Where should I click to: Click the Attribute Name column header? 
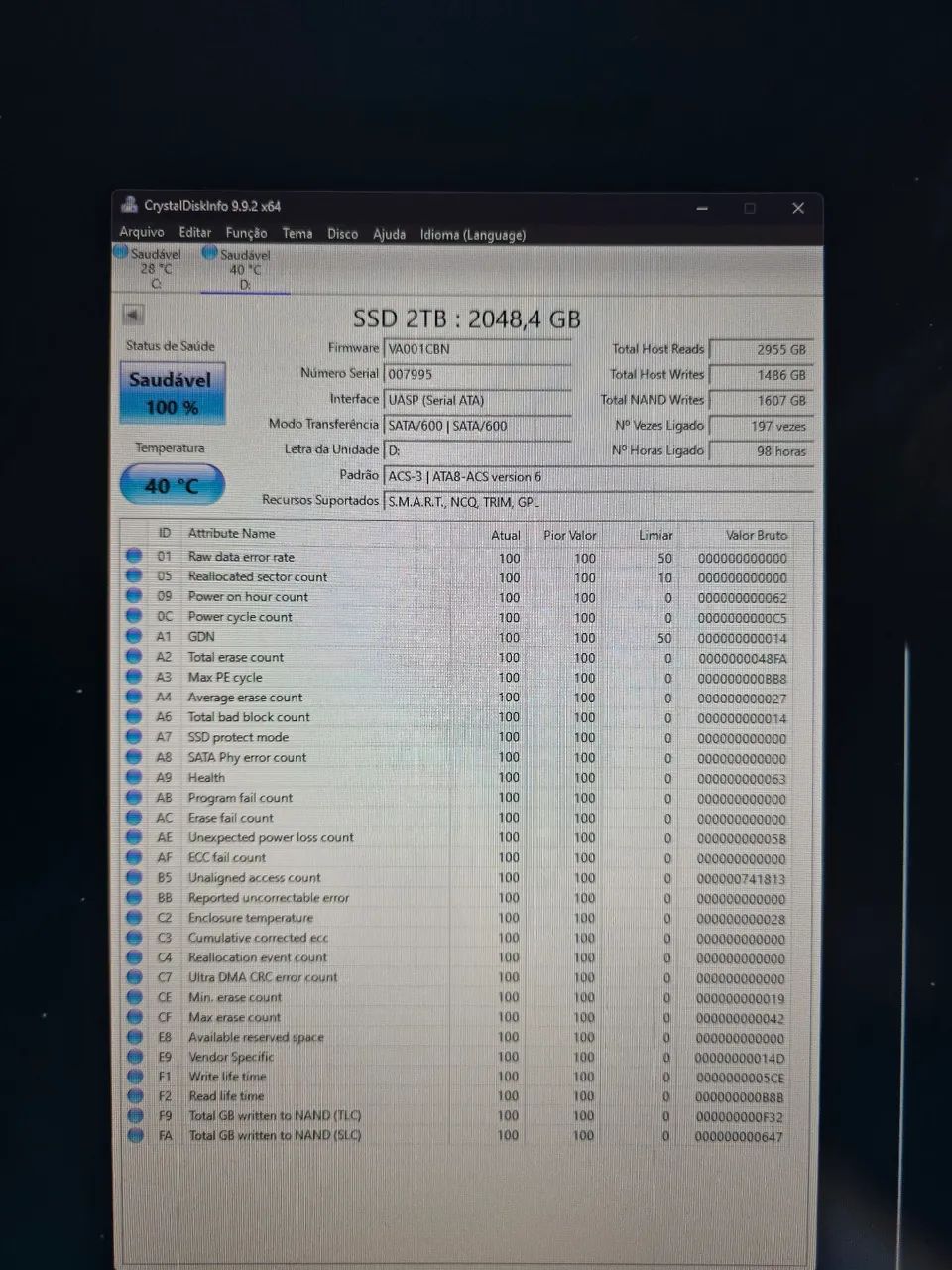(x=231, y=533)
